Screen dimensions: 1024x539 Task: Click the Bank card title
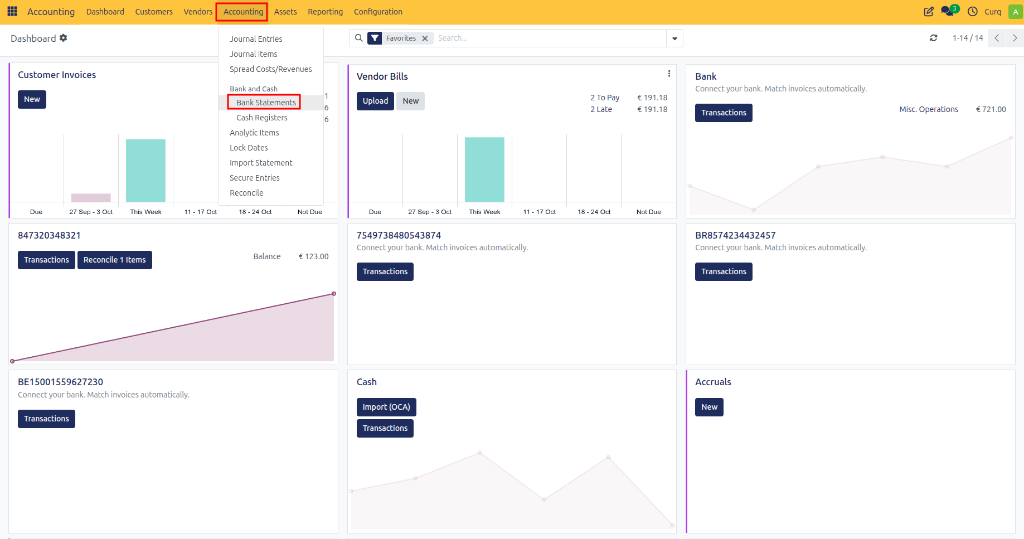click(x=706, y=76)
